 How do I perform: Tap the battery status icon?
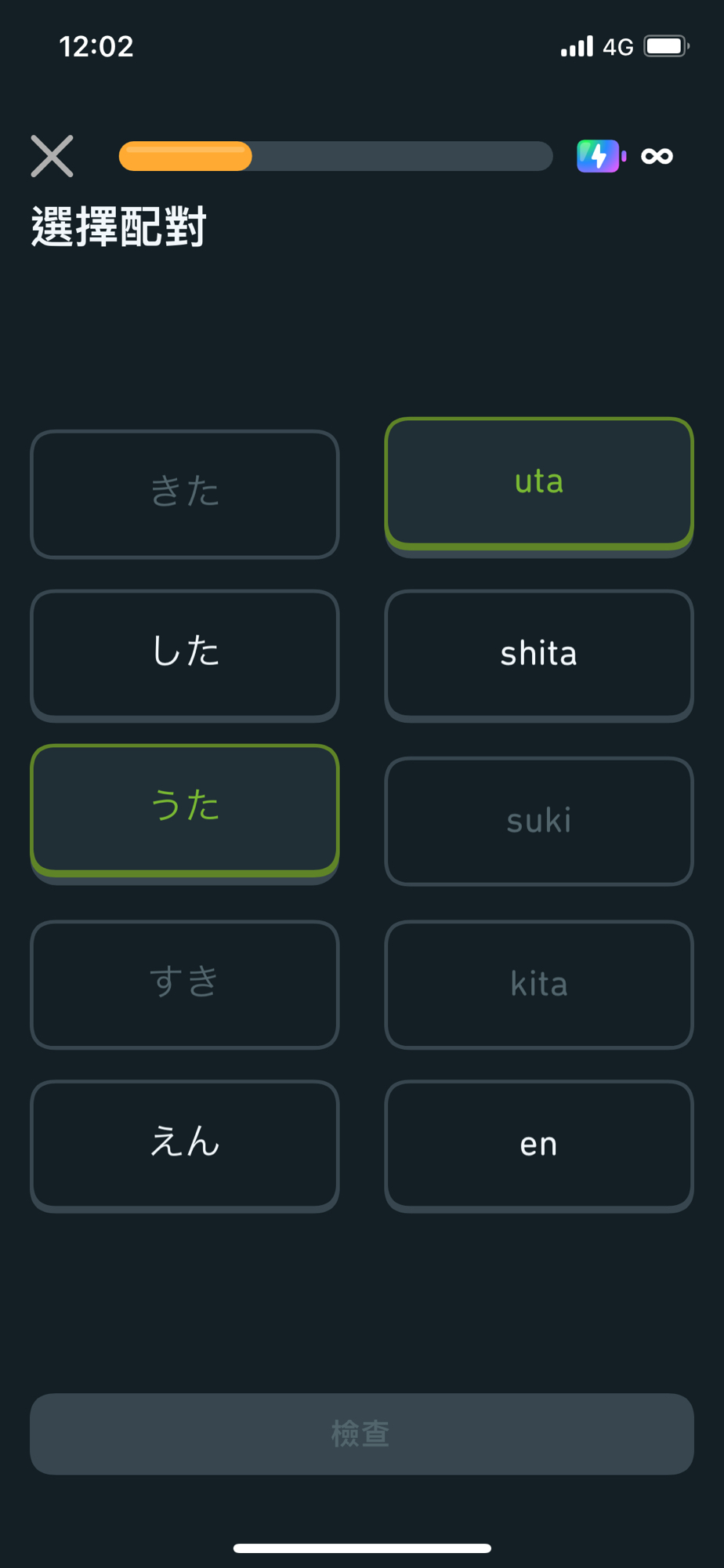(x=666, y=46)
